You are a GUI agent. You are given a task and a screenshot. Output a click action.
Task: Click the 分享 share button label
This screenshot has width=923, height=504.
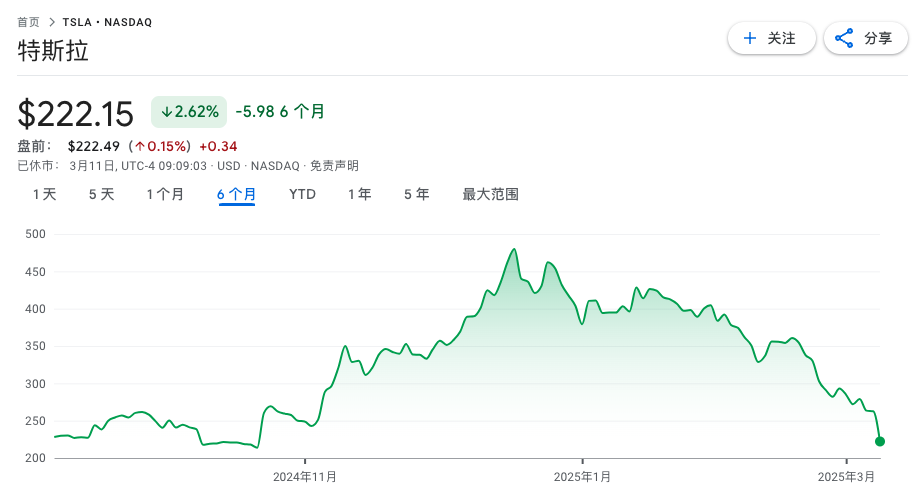(878, 38)
